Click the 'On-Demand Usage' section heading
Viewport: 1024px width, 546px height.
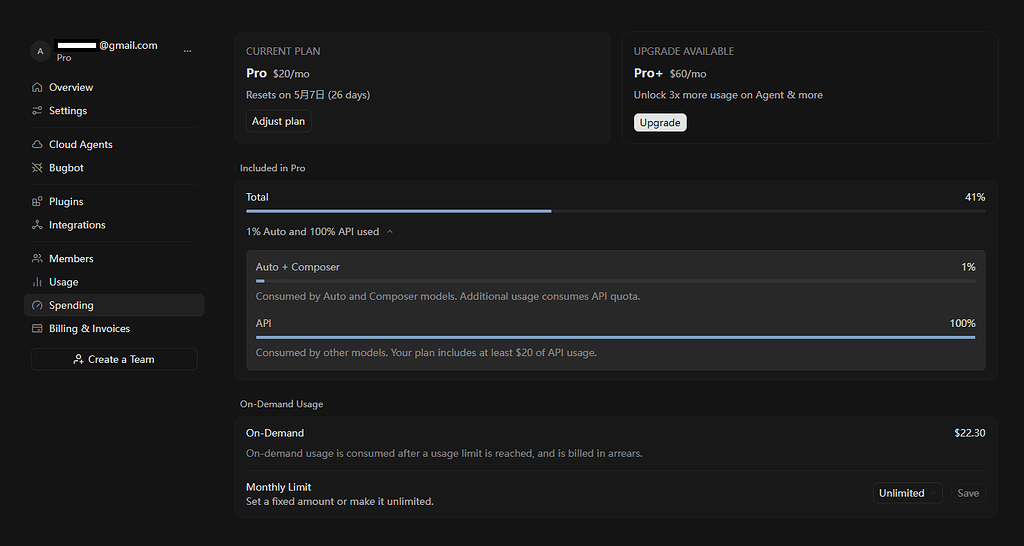[x=281, y=404]
